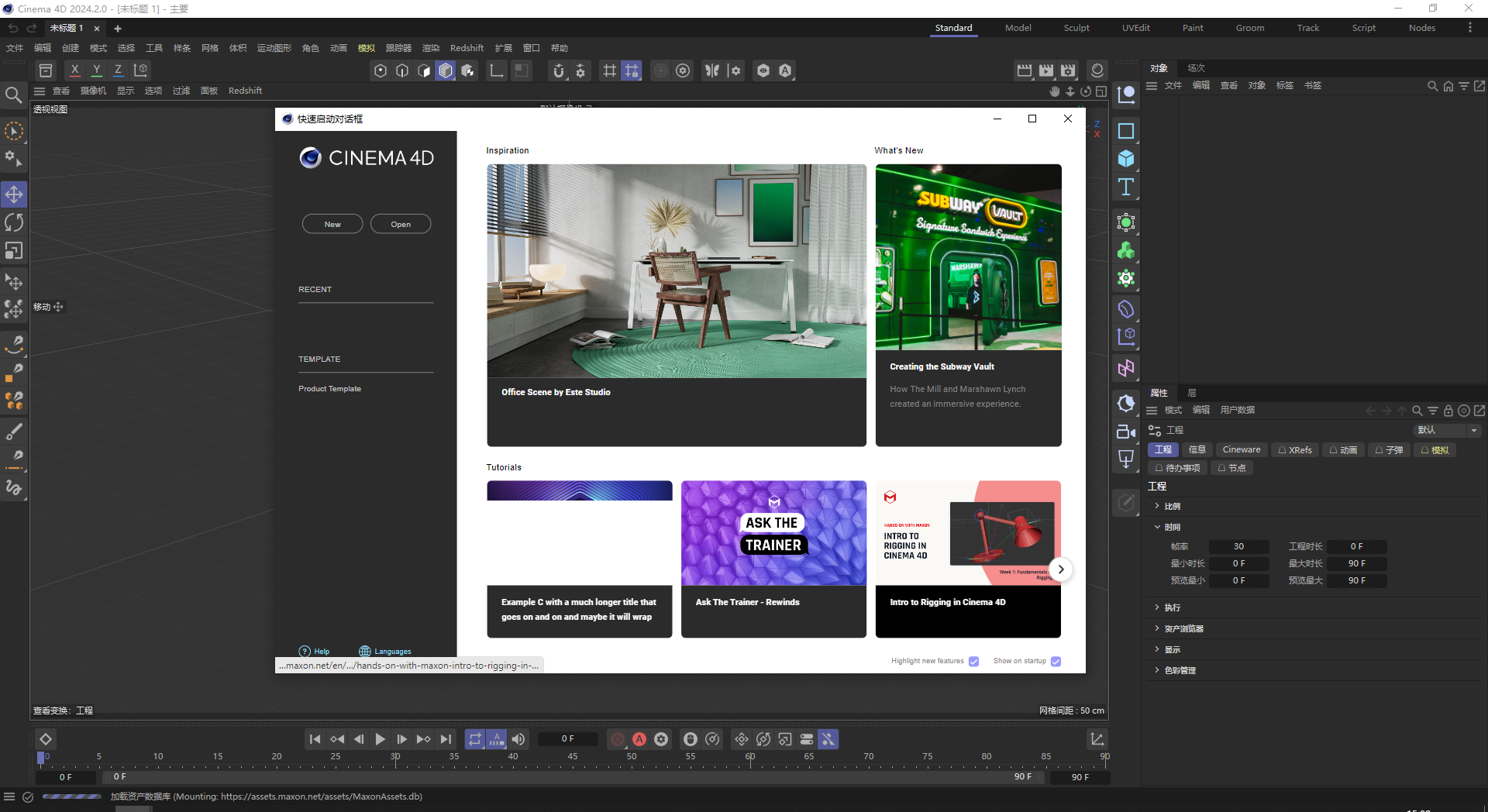This screenshot has width=1488, height=812.
Task: Toggle X axis lock
Action: (x=75, y=71)
